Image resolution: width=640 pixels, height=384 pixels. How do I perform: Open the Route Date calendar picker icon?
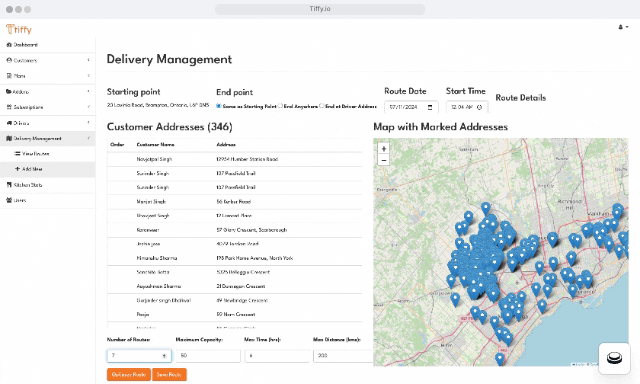point(430,107)
